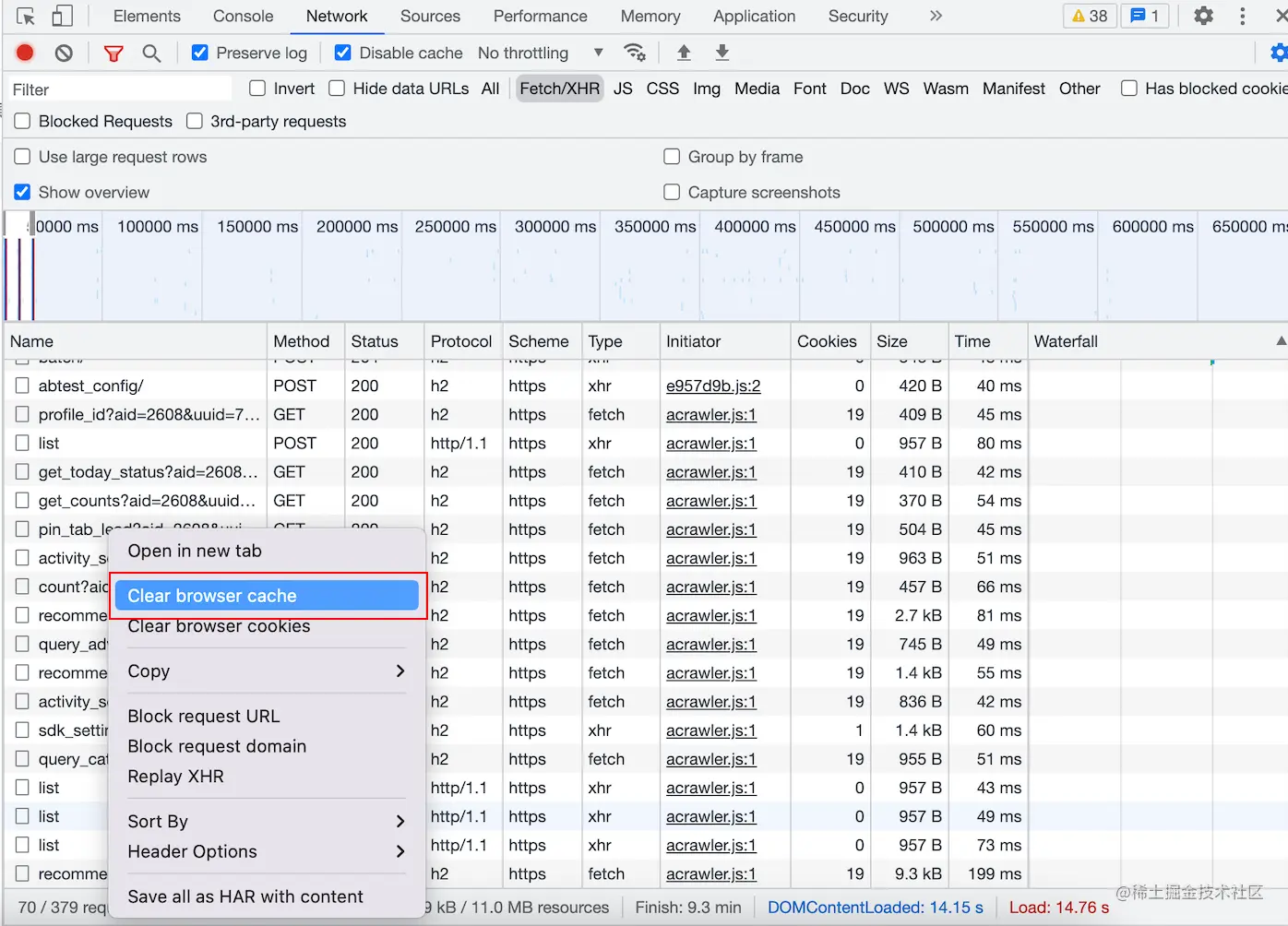Click the Filter text input field
This screenshot has width=1288, height=926.
pos(118,89)
